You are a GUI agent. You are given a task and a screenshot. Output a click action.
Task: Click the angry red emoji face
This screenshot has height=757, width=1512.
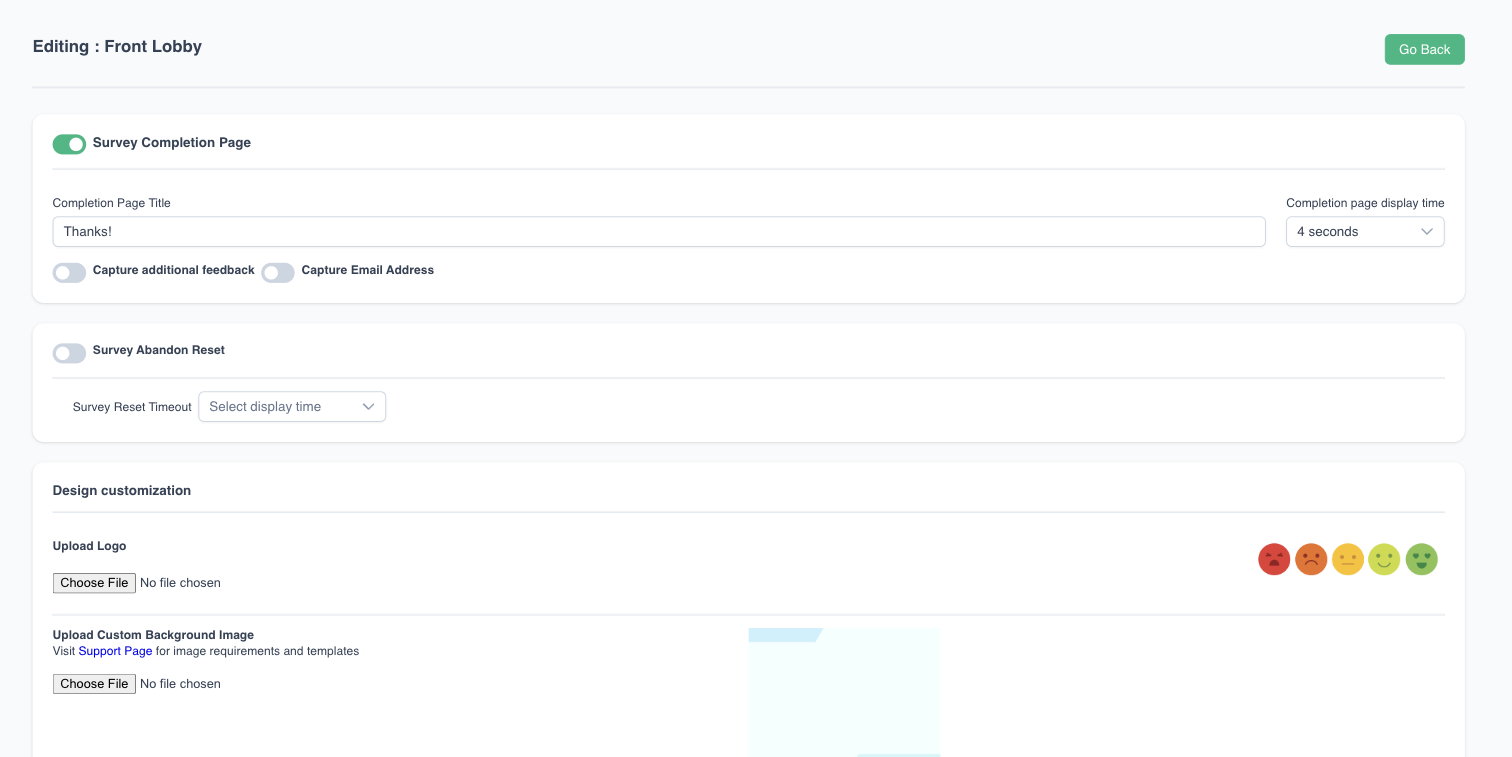tap(1274, 559)
